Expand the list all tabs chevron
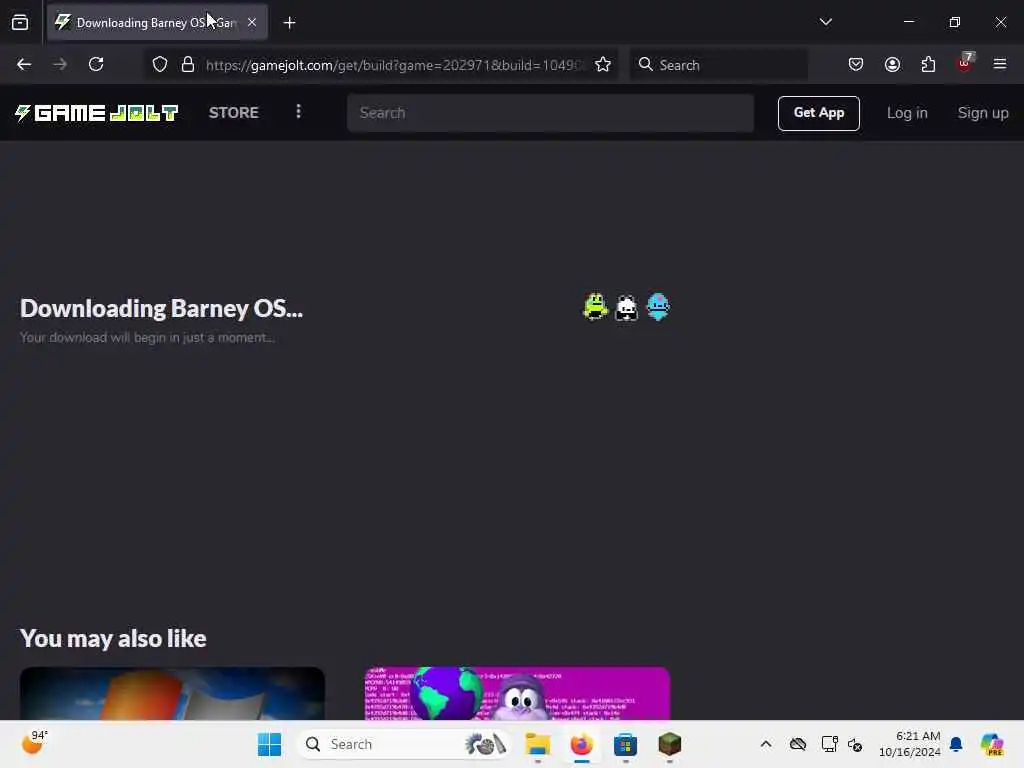The image size is (1024, 768). 825,22
